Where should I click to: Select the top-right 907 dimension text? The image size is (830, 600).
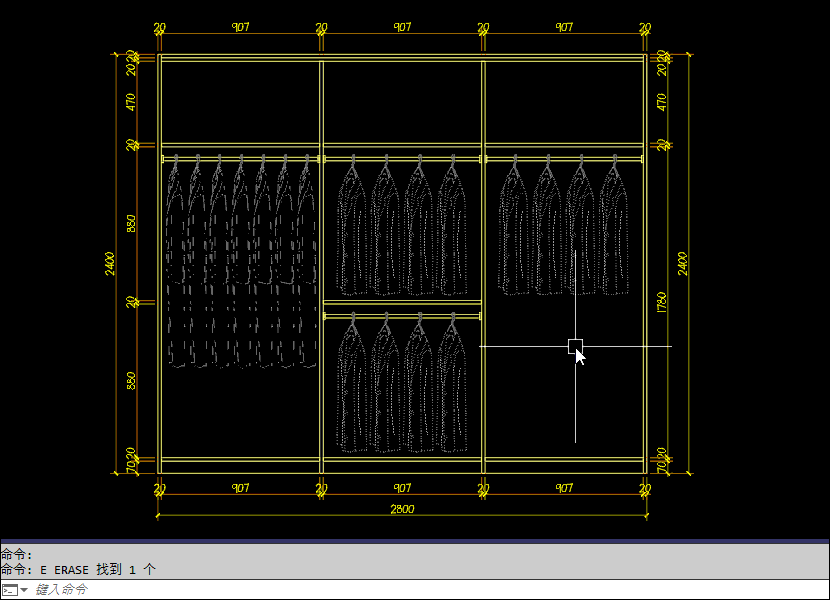click(x=564, y=28)
